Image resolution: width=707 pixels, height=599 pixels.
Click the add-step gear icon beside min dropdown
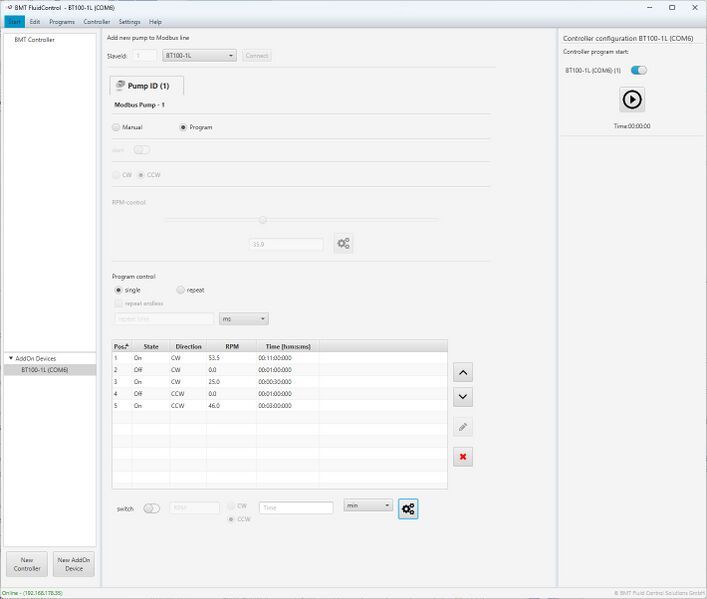pyautogui.click(x=408, y=509)
